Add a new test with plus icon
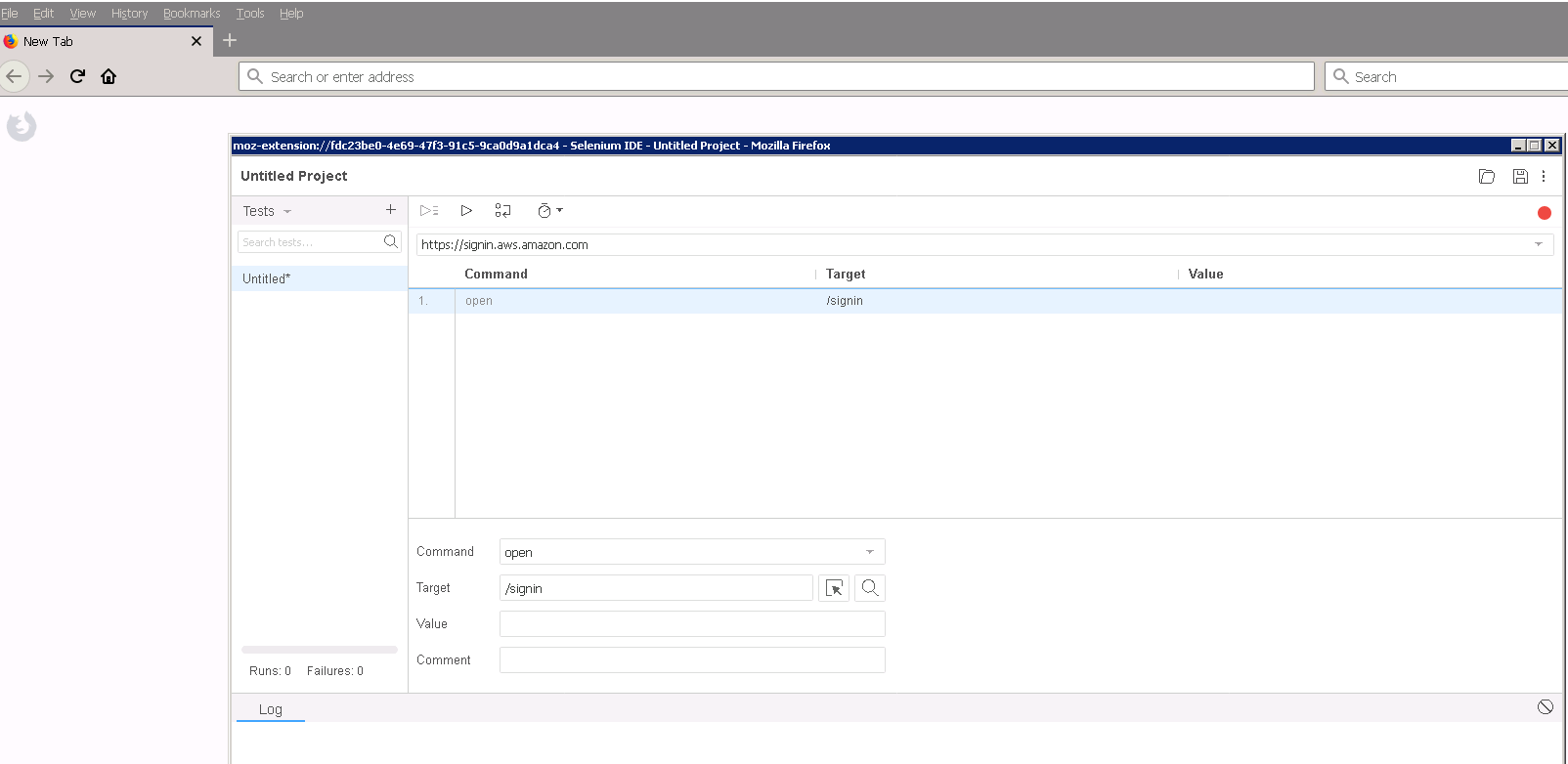Viewport: 1568px width, 764px height. 391,209
